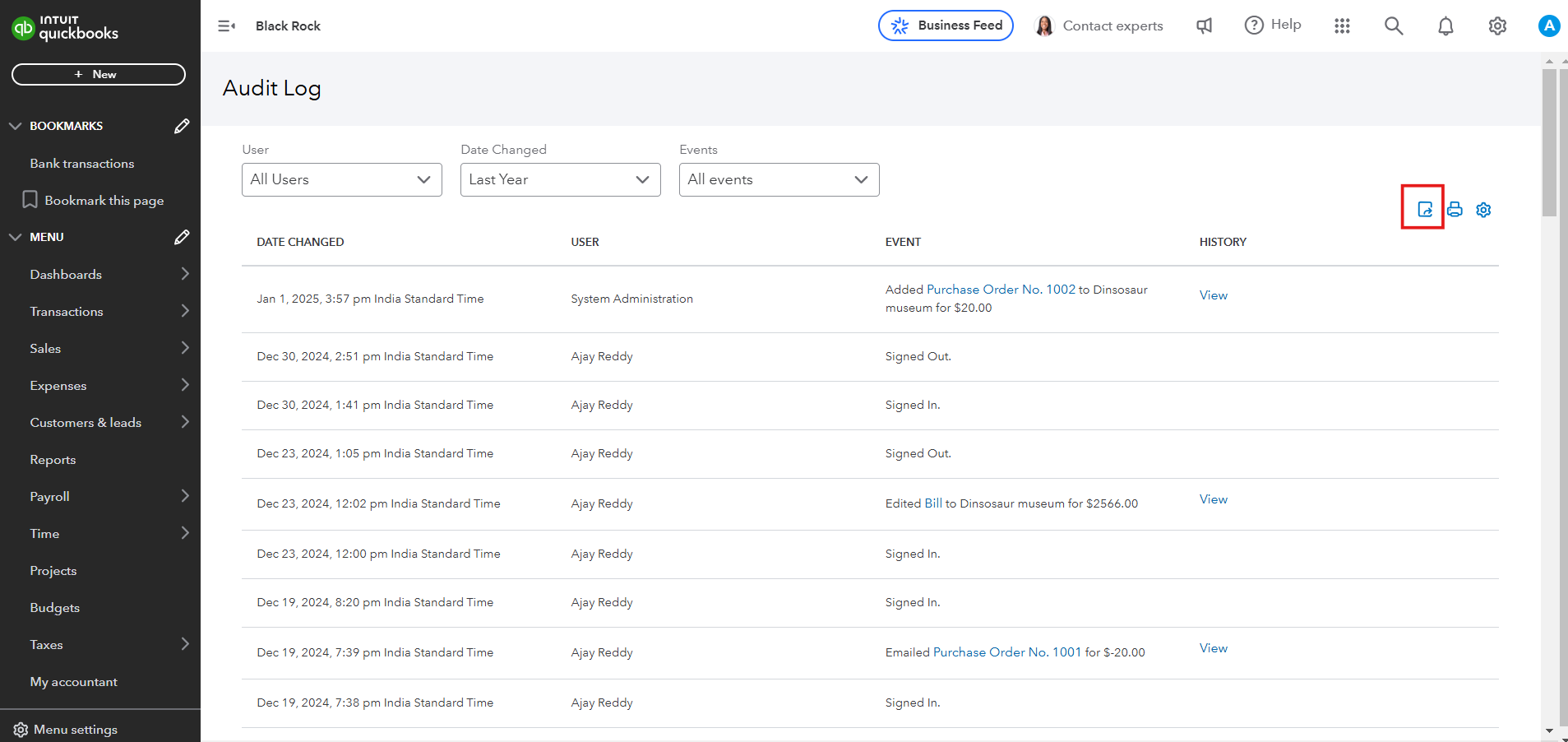Click the EVENT column header
This screenshot has height=742, width=1568.
pyautogui.click(x=903, y=242)
